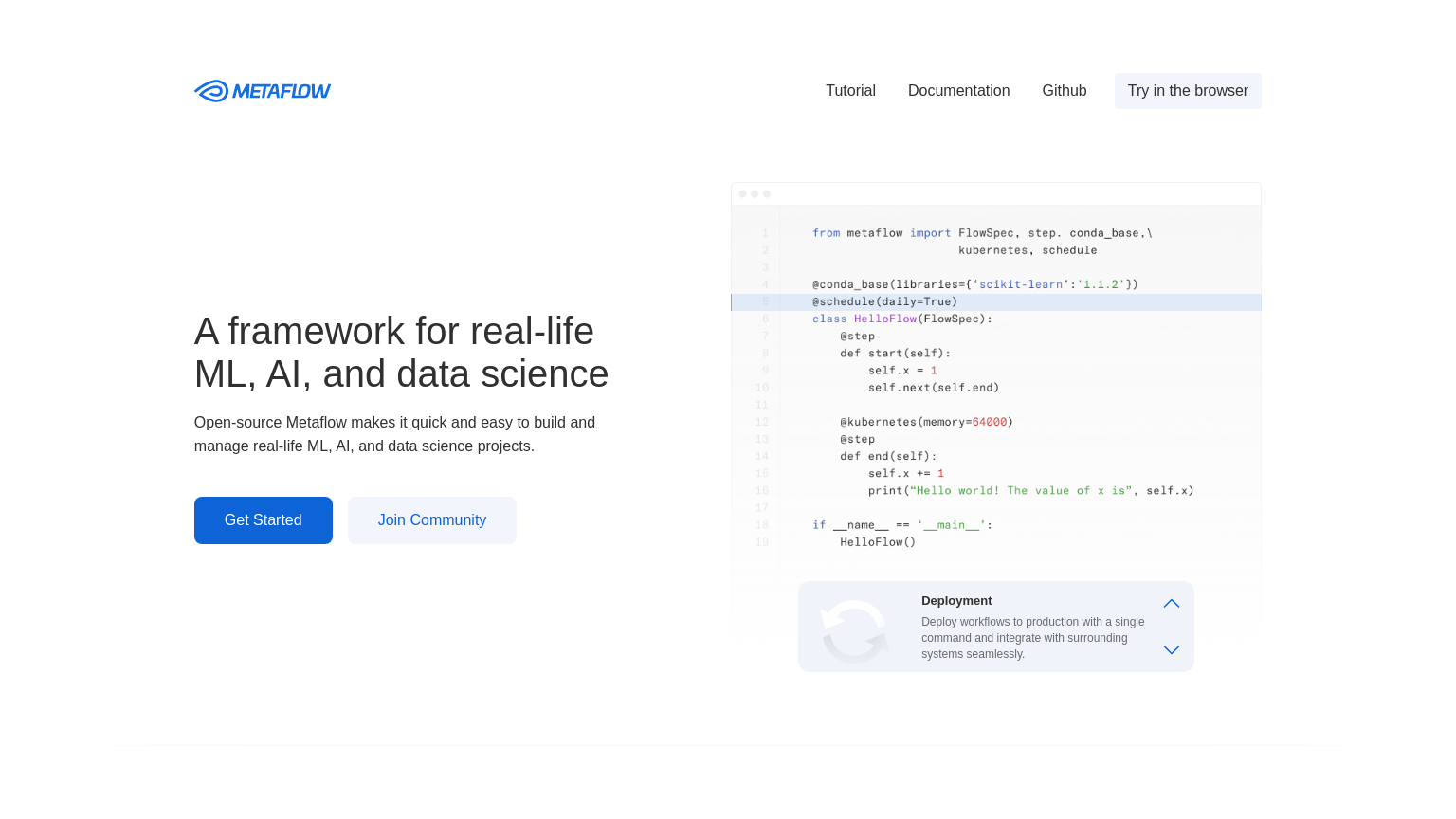The image size is (1456, 819).
Task: Click line number 10 in the code editor
Action: point(762,387)
